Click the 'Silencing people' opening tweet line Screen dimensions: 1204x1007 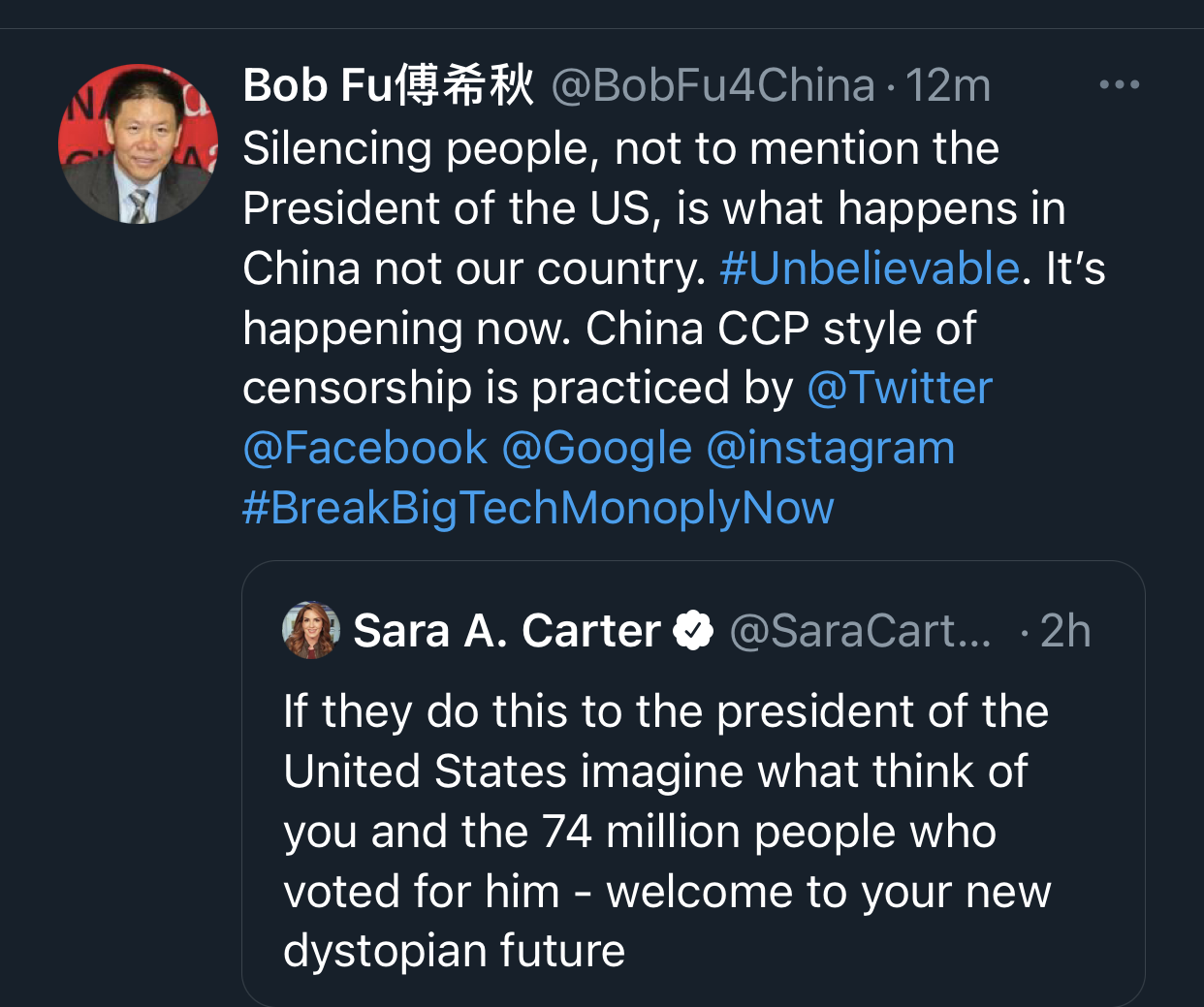tap(620, 149)
